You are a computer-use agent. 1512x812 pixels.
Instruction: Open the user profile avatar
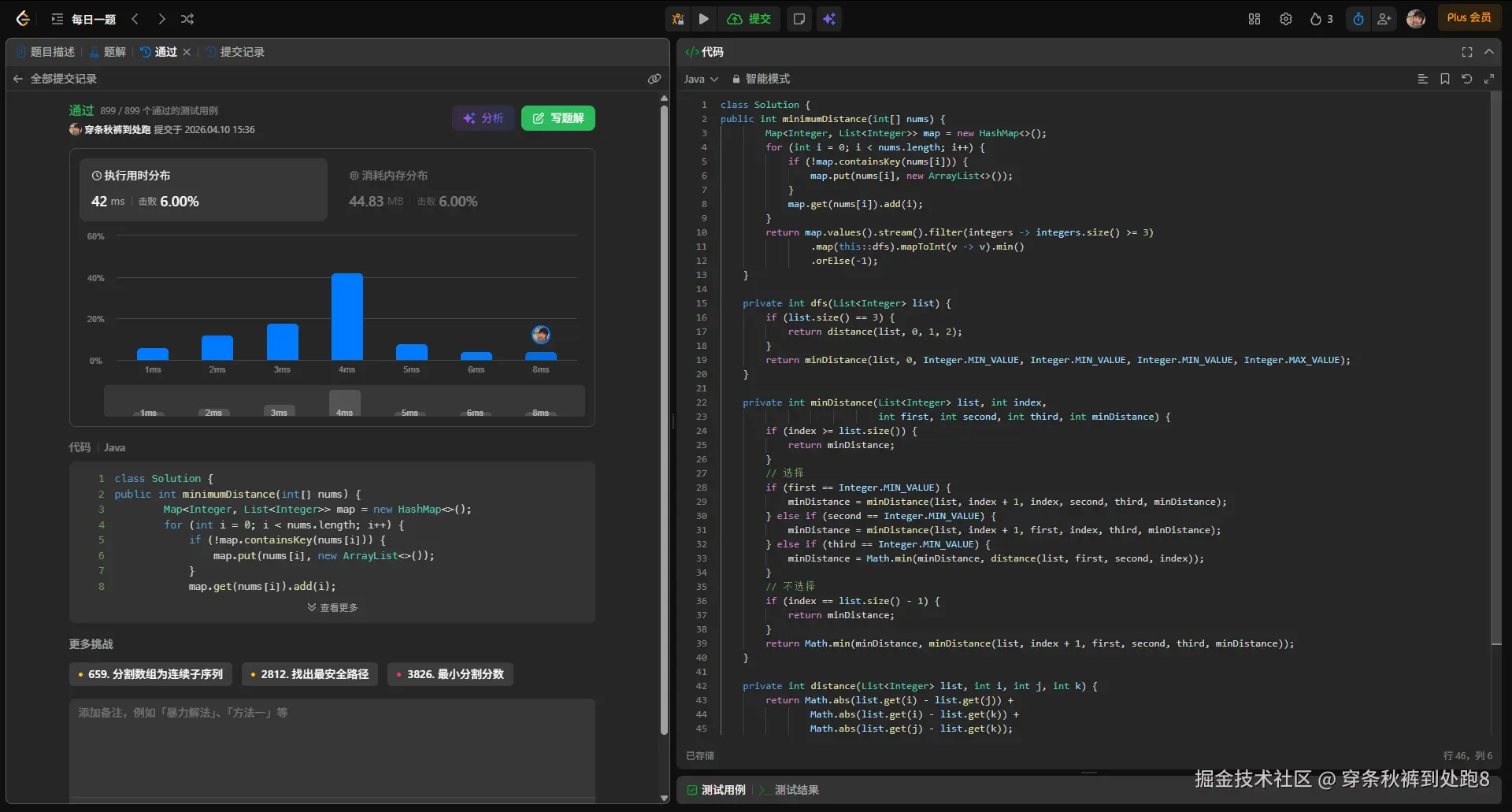coord(1416,19)
